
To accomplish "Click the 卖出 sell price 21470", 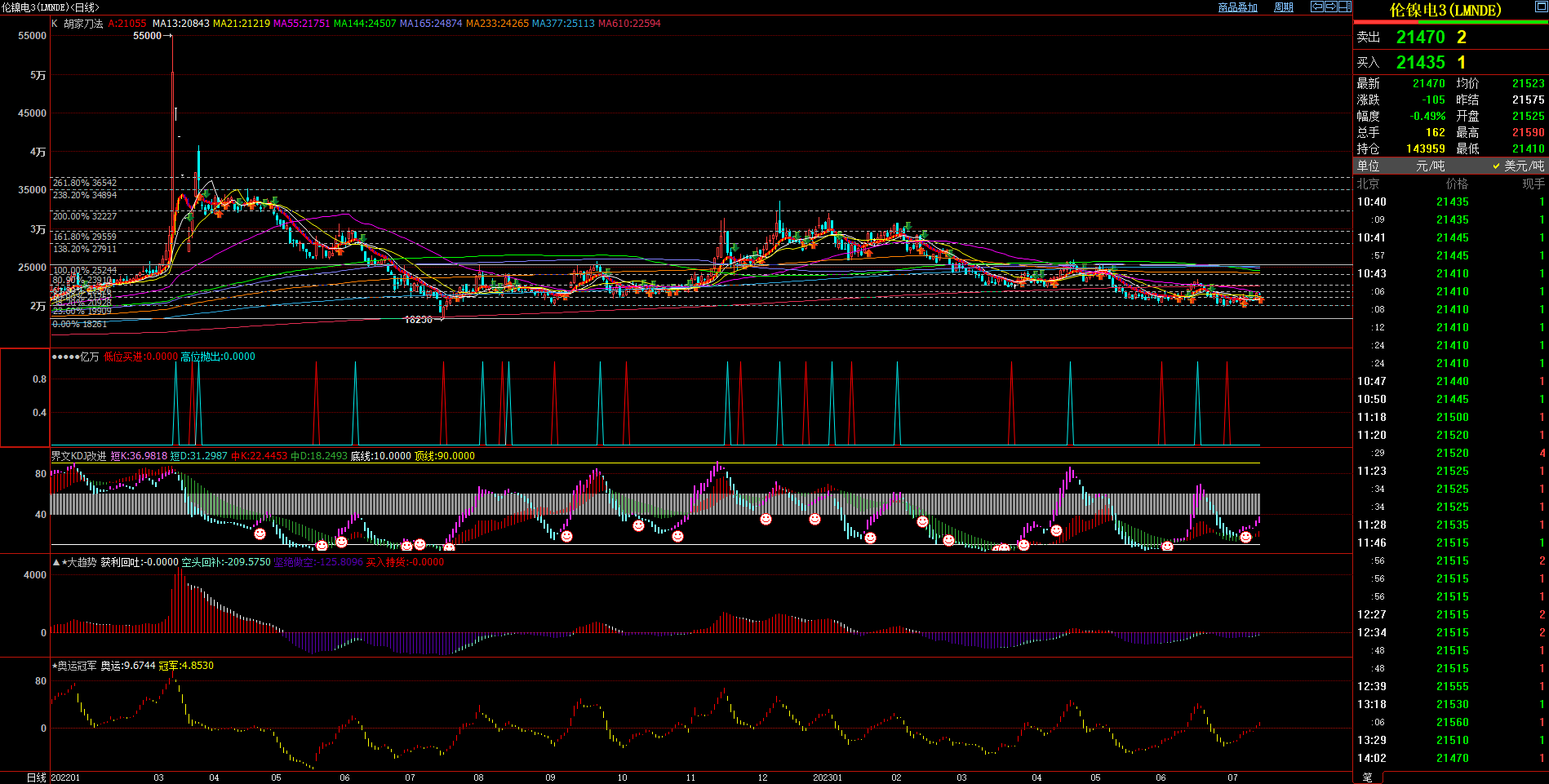I will [1420, 38].
